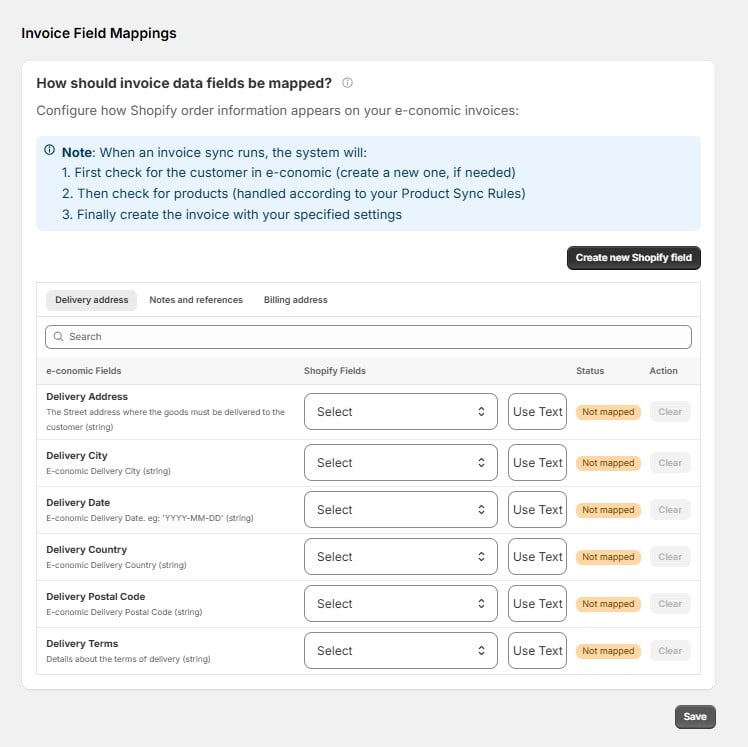Click the Delivery City field name

tap(77, 456)
